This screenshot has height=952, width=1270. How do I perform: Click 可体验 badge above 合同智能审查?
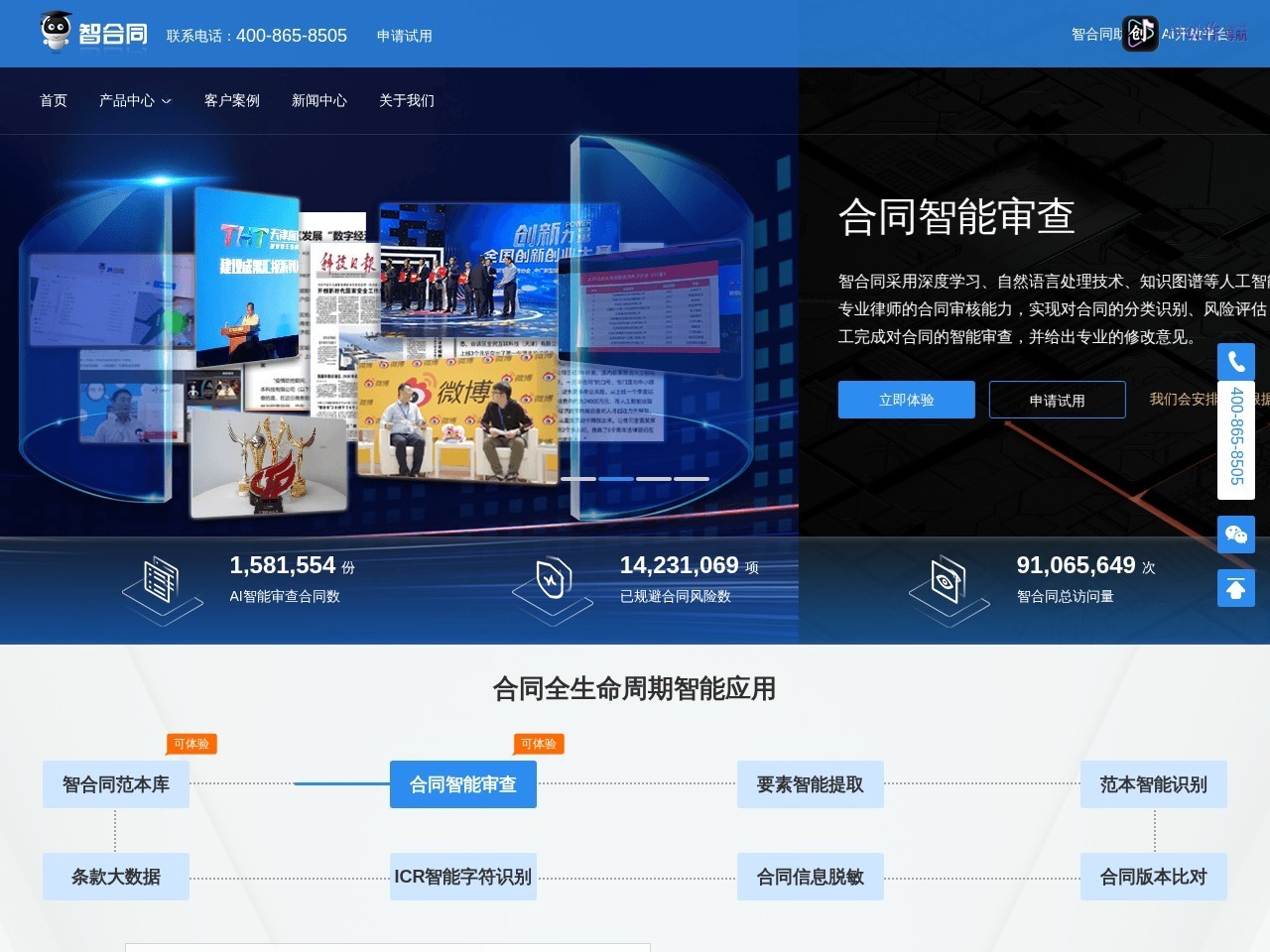pos(539,744)
